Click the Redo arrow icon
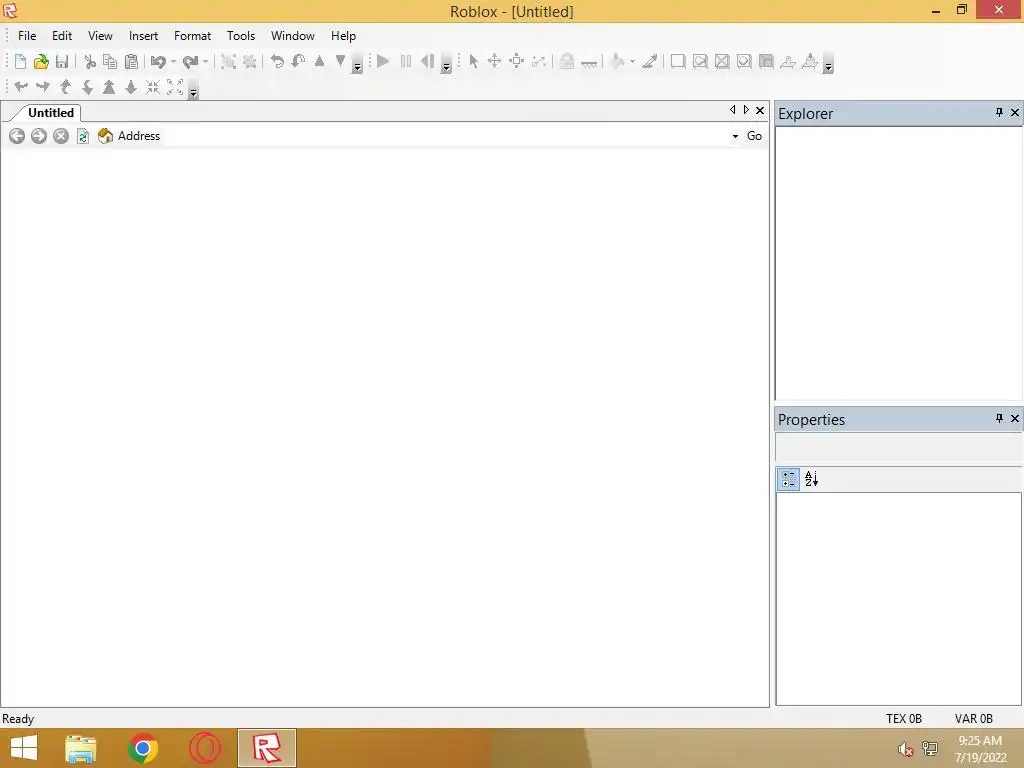The width and height of the screenshot is (1024, 768). 190,61
